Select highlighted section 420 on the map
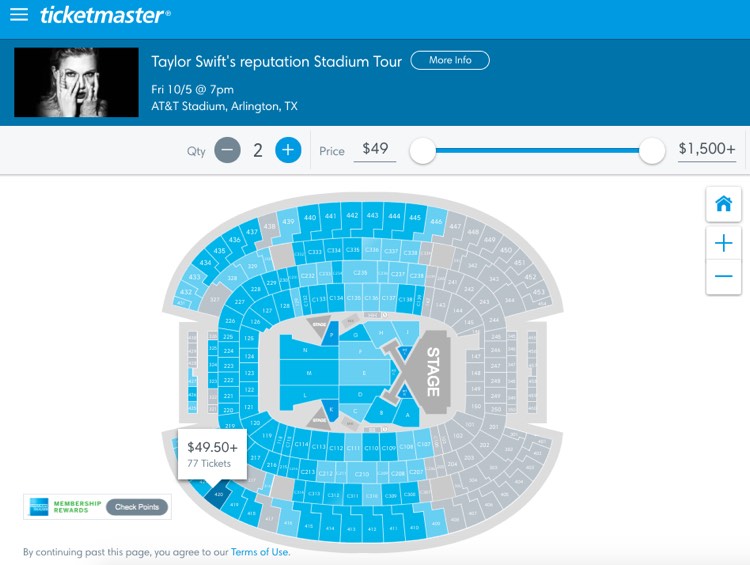The height and width of the screenshot is (565, 750). (x=218, y=495)
